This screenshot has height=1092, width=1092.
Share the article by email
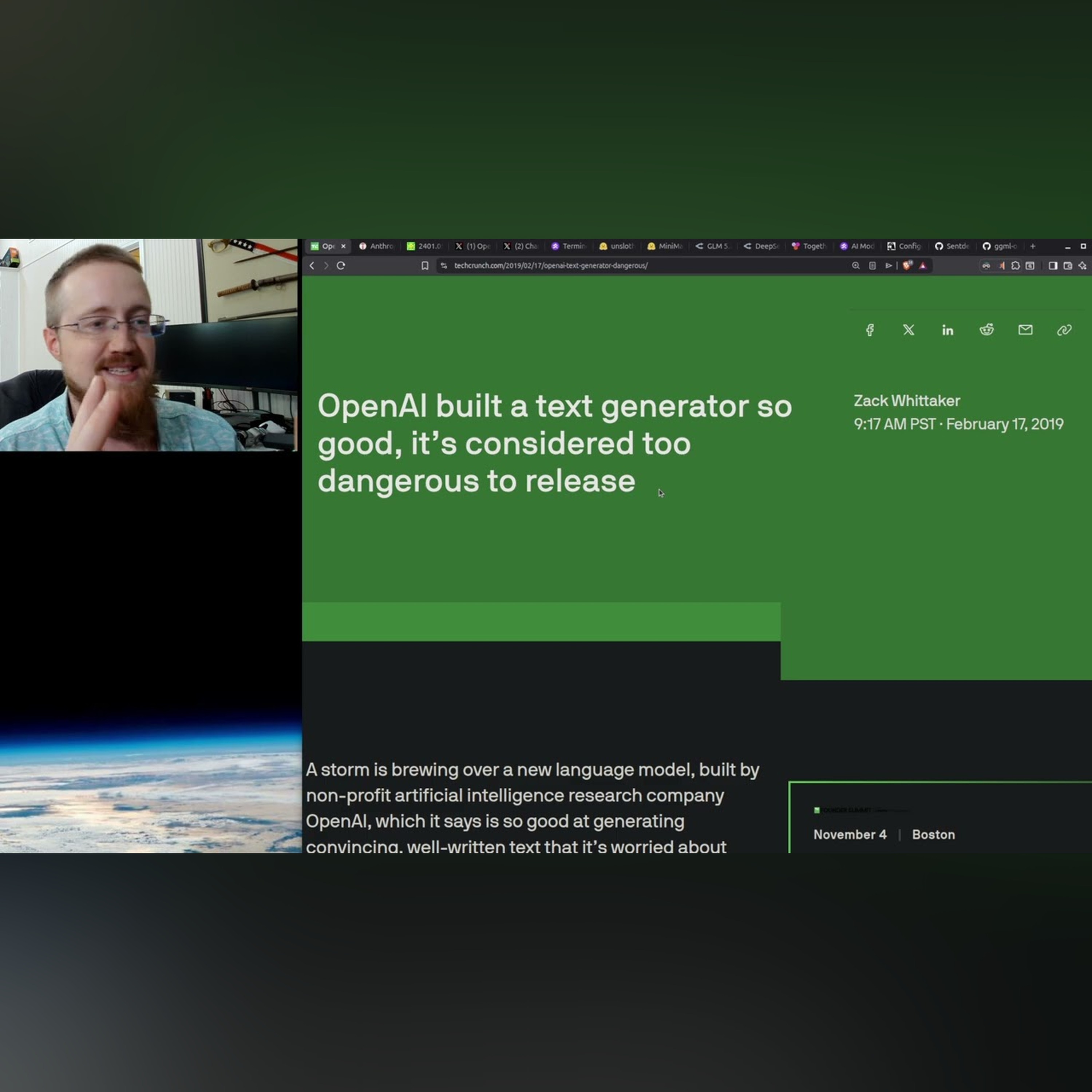[1025, 330]
